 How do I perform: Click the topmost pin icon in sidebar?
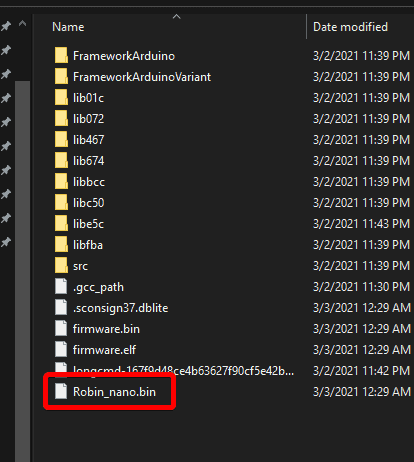(x=6, y=26)
